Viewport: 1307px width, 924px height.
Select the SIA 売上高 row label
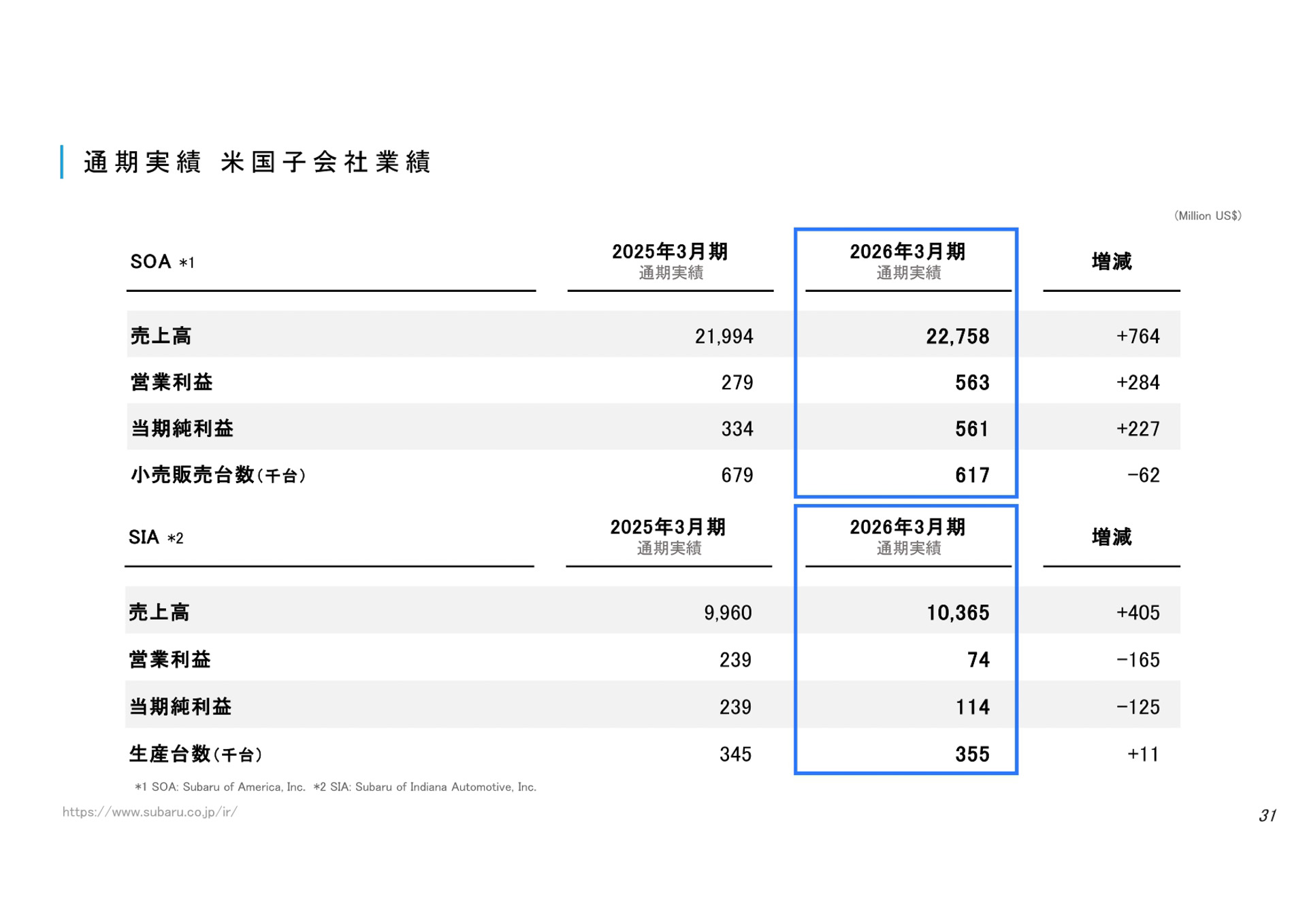coord(159,612)
